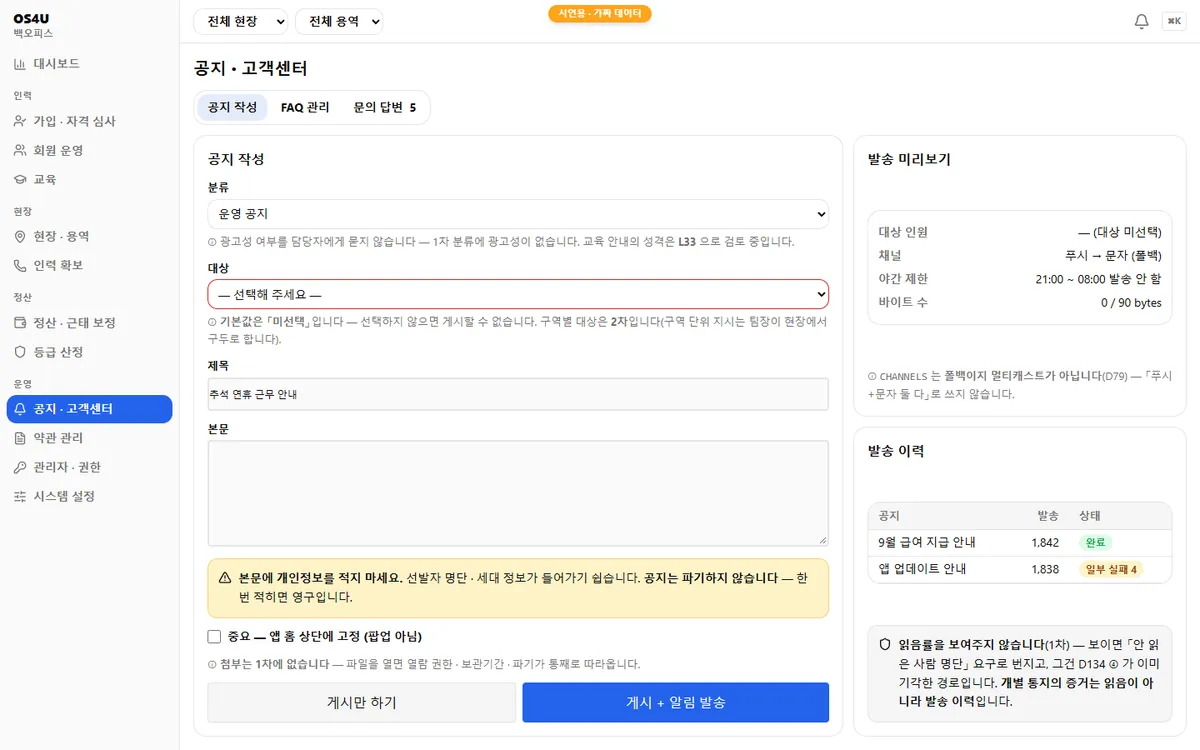This screenshot has width=1200, height=750.
Task: Click the 인력 확보 phone icon
Action: tap(20, 265)
